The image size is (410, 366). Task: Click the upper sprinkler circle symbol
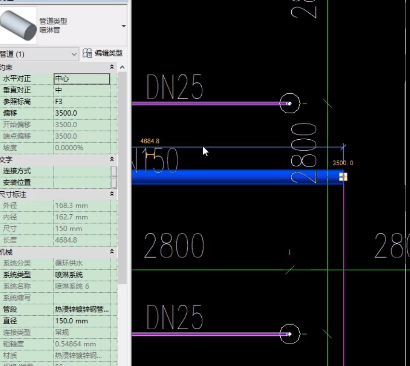click(x=290, y=103)
